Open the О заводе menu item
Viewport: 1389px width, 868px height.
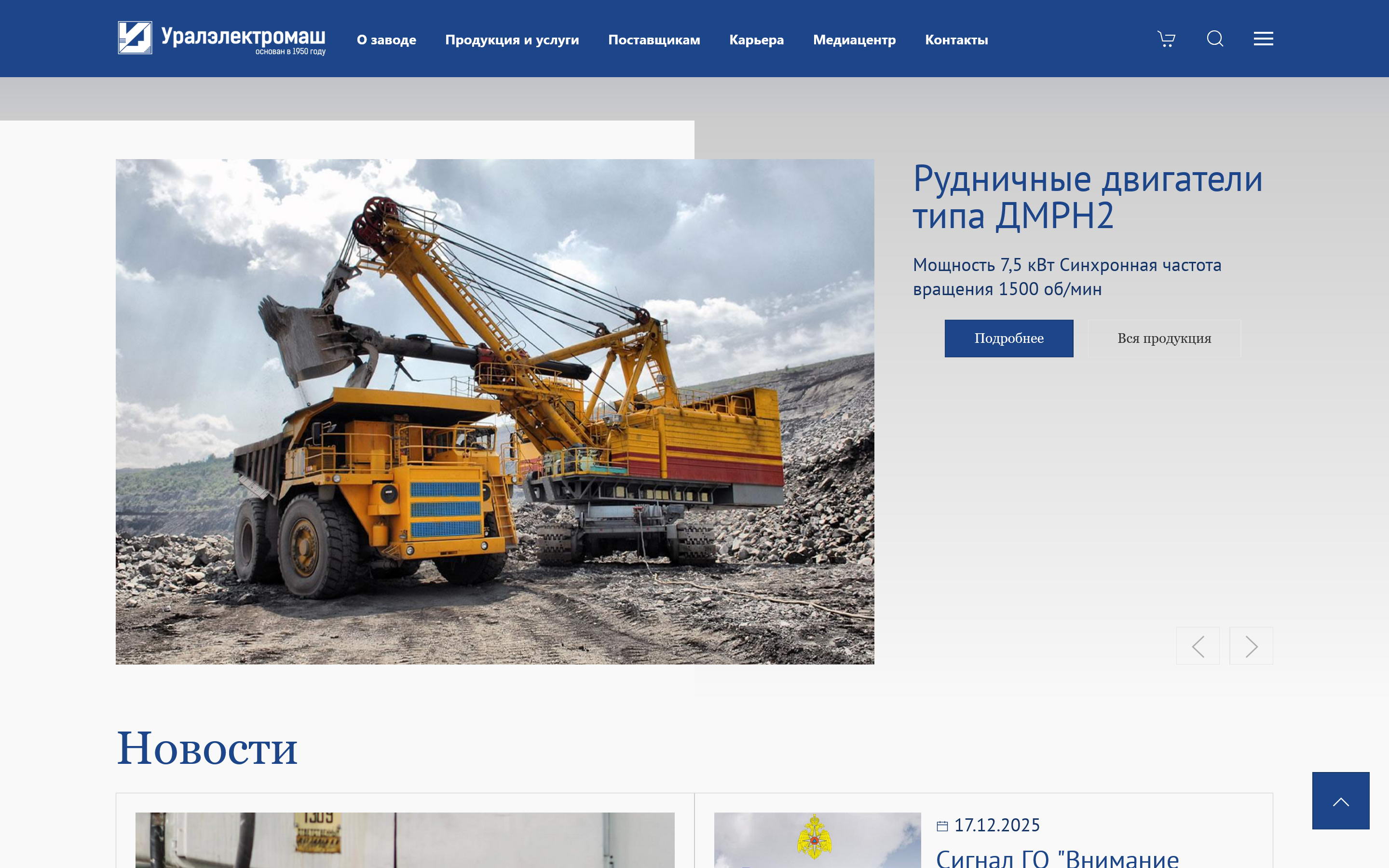pos(387,40)
